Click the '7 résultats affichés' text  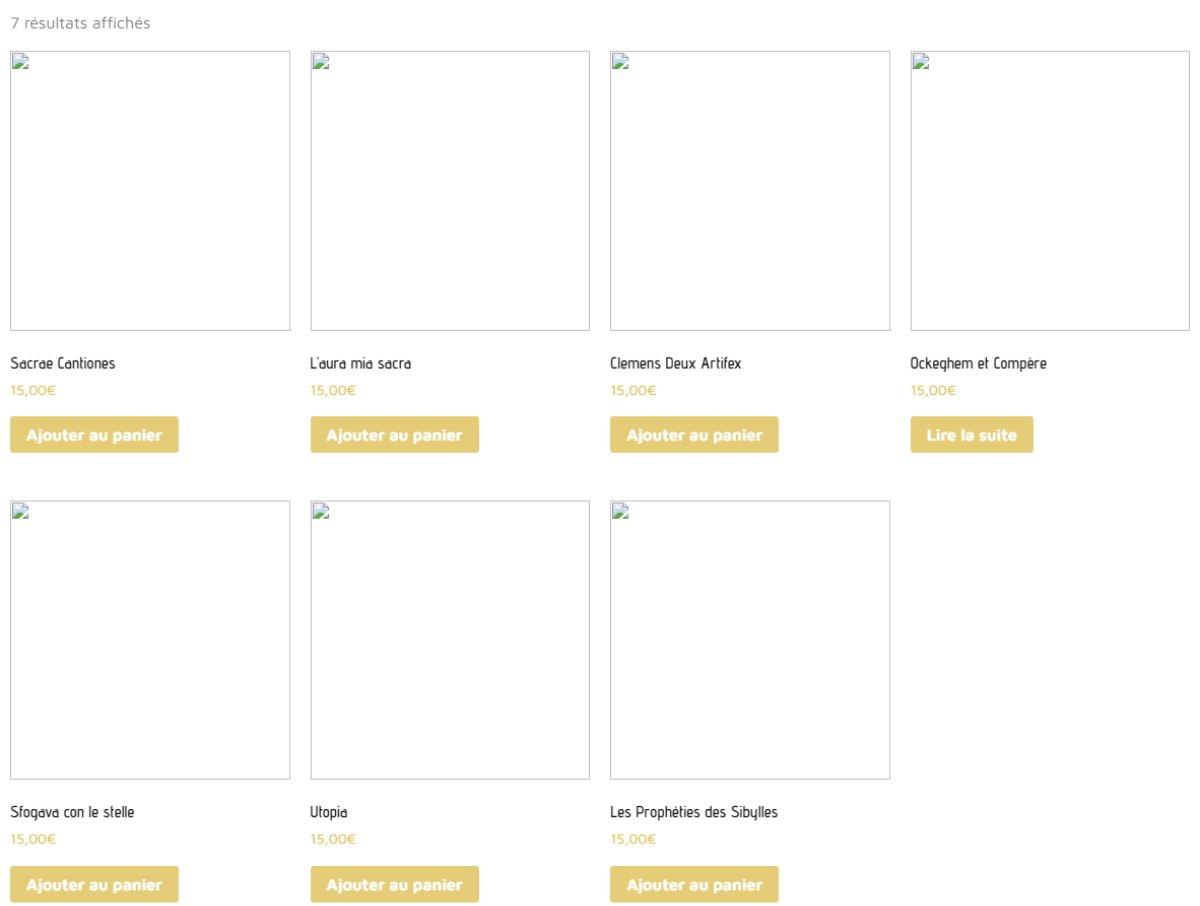80,23
